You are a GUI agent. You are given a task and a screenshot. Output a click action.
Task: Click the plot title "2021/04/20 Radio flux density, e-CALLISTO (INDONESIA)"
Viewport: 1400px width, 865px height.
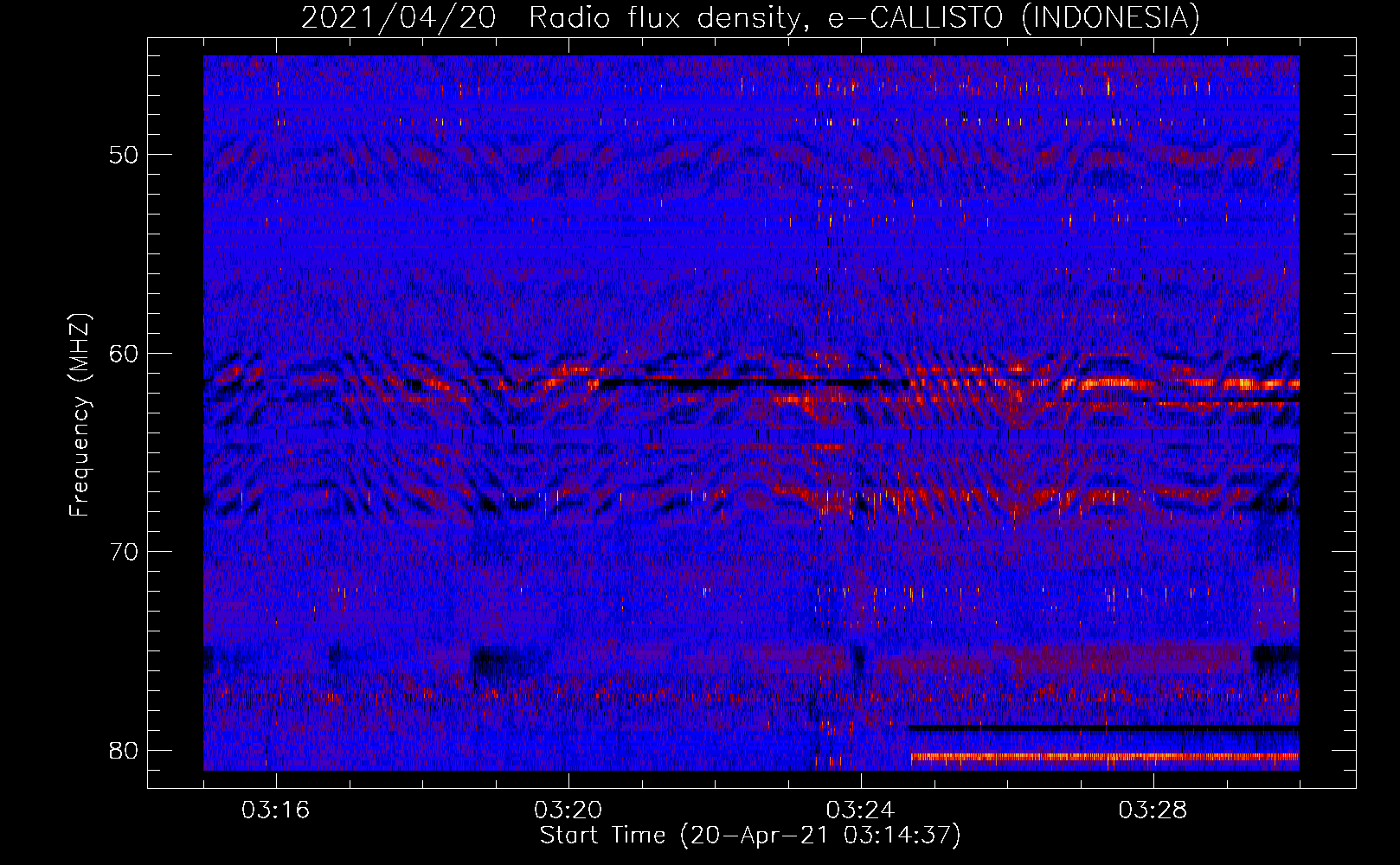click(x=750, y=17)
